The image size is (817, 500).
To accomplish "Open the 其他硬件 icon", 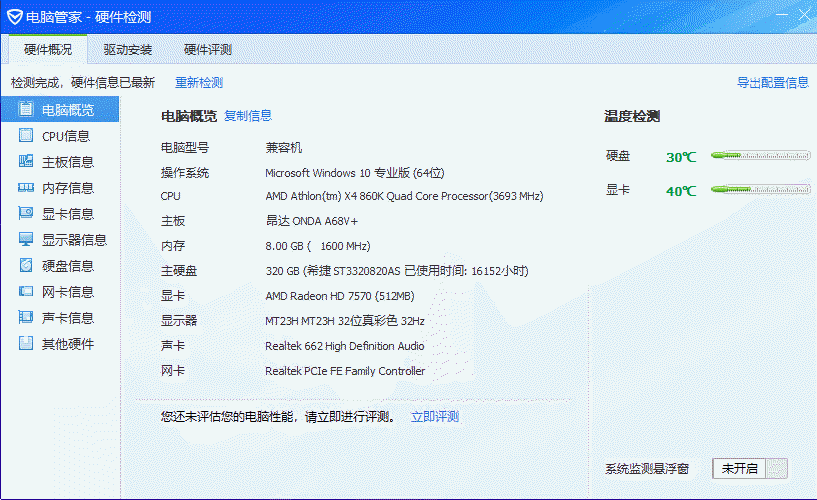I will point(26,343).
